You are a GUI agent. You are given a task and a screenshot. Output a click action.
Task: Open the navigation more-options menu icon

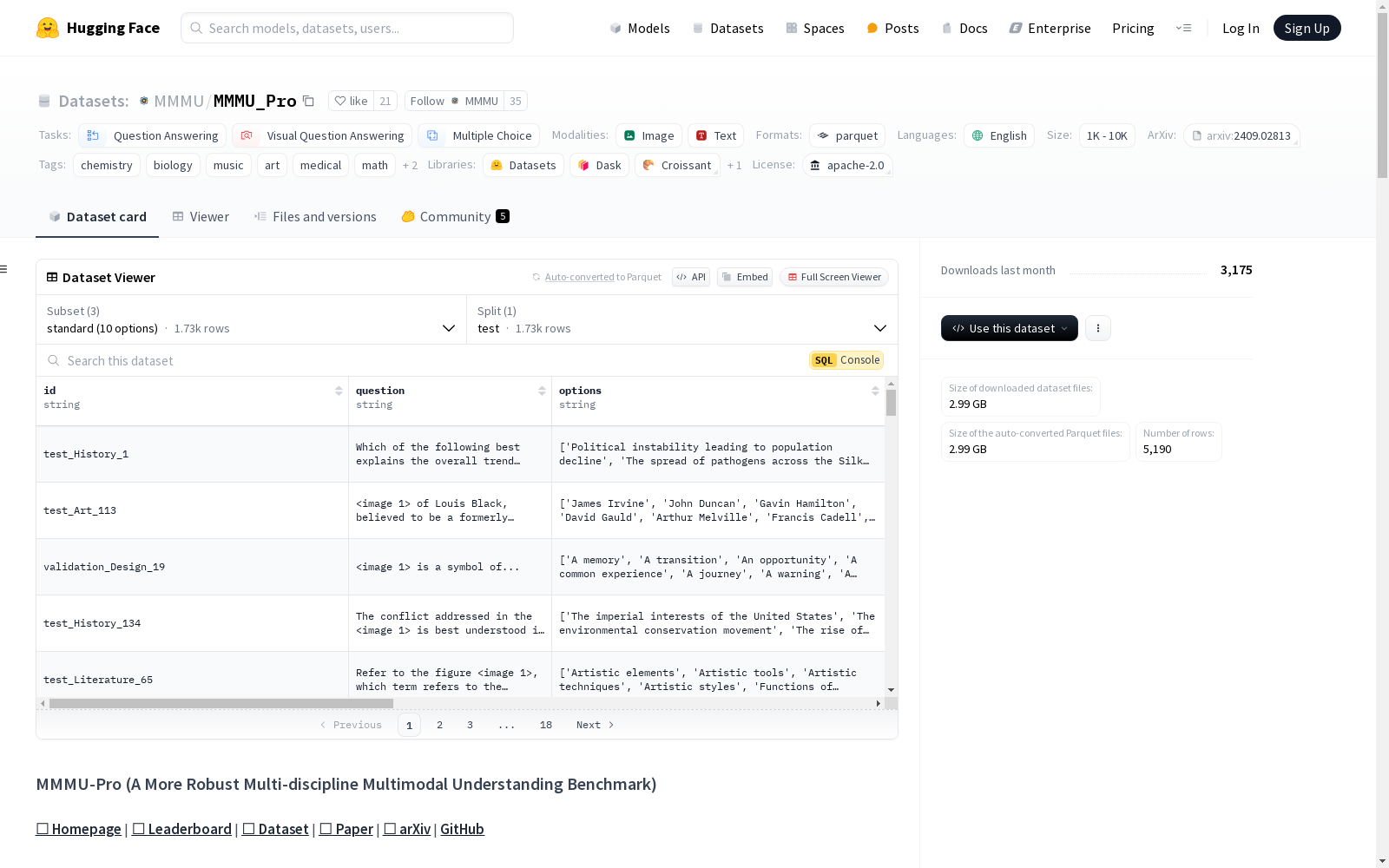[x=1183, y=28]
